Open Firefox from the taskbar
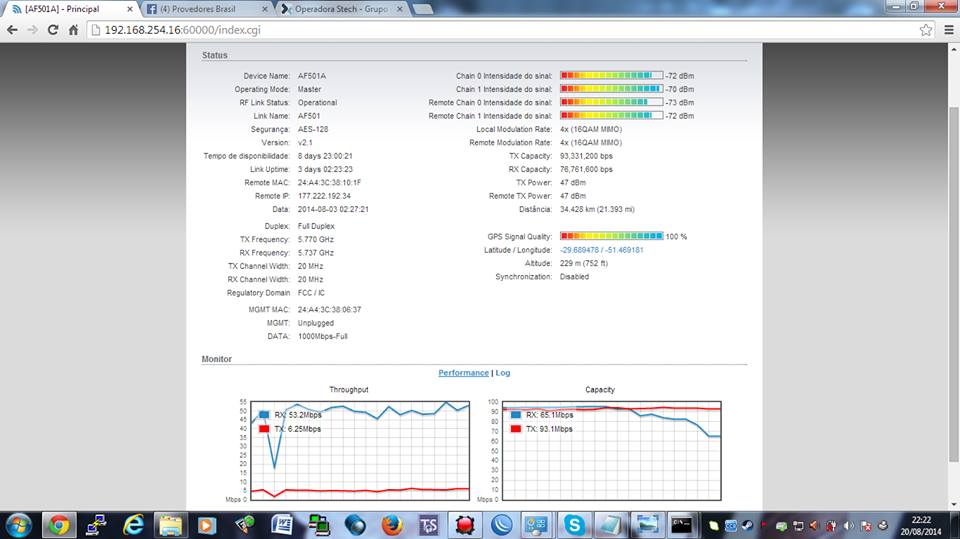The width and height of the screenshot is (960, 539). [392, 524]
